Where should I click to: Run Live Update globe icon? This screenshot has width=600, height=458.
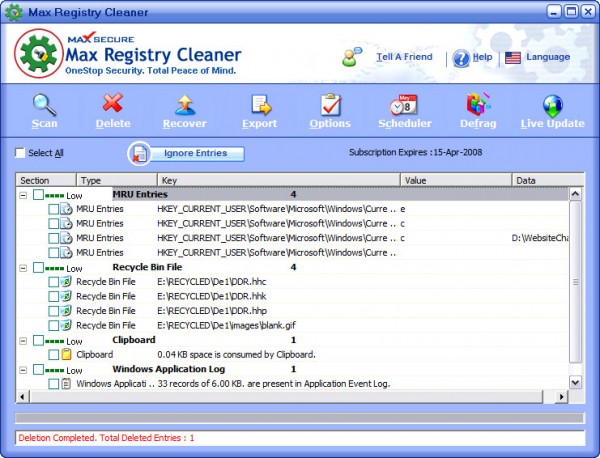click(x=551, y=105)
